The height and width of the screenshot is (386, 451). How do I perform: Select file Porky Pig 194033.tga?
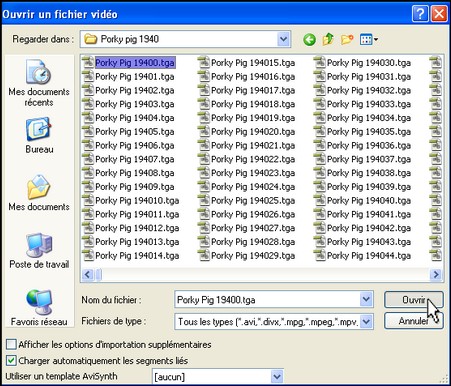369,104
